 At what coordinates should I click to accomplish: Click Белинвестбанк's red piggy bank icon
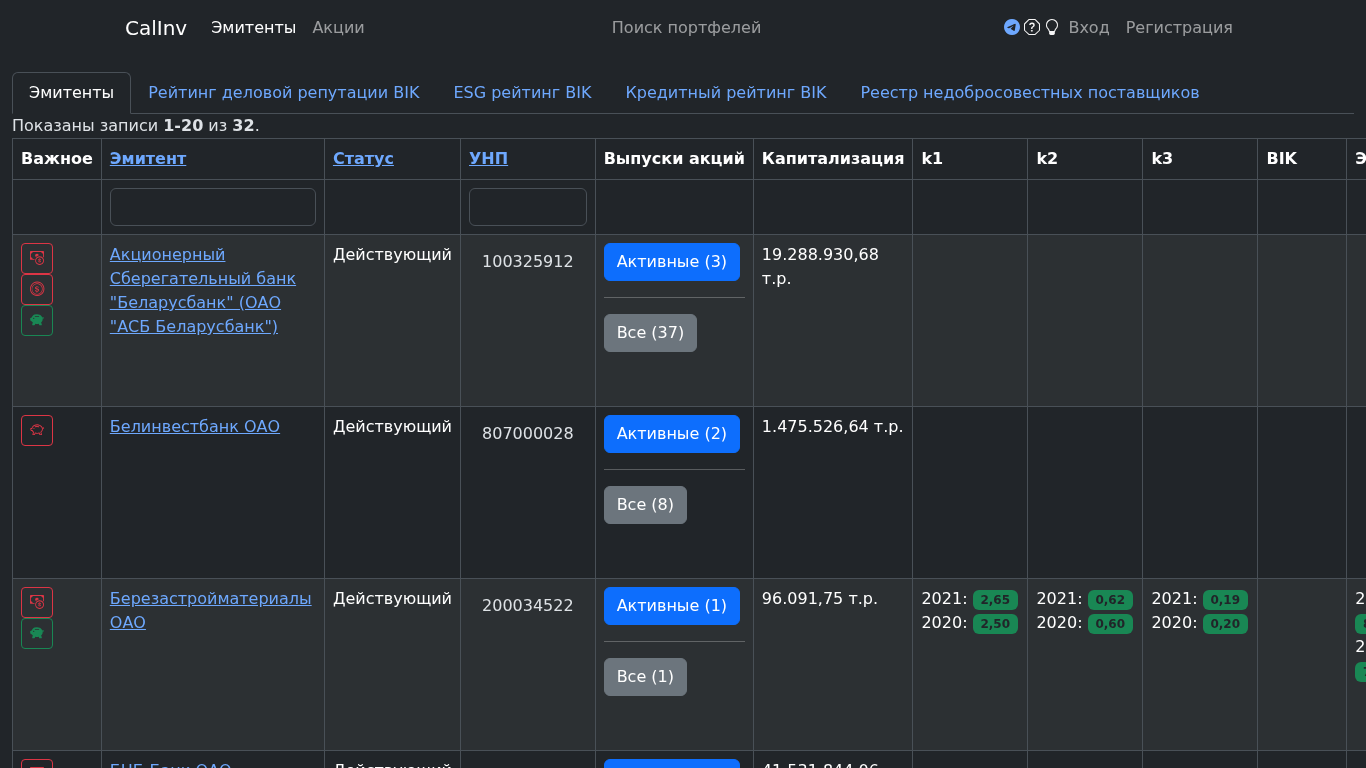[x=37, y=430]
